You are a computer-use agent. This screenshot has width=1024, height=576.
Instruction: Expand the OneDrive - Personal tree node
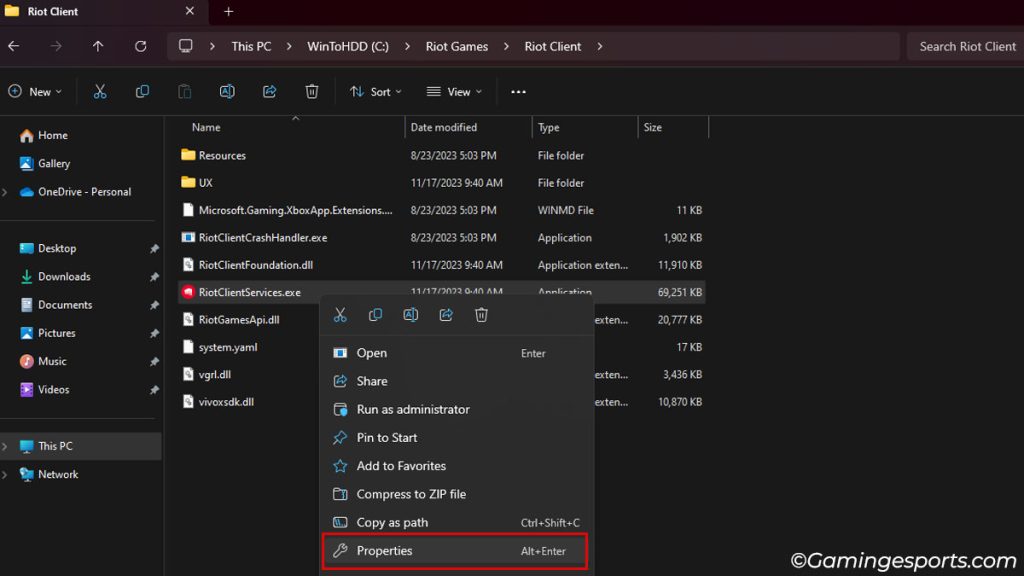[x=5, y=192]
